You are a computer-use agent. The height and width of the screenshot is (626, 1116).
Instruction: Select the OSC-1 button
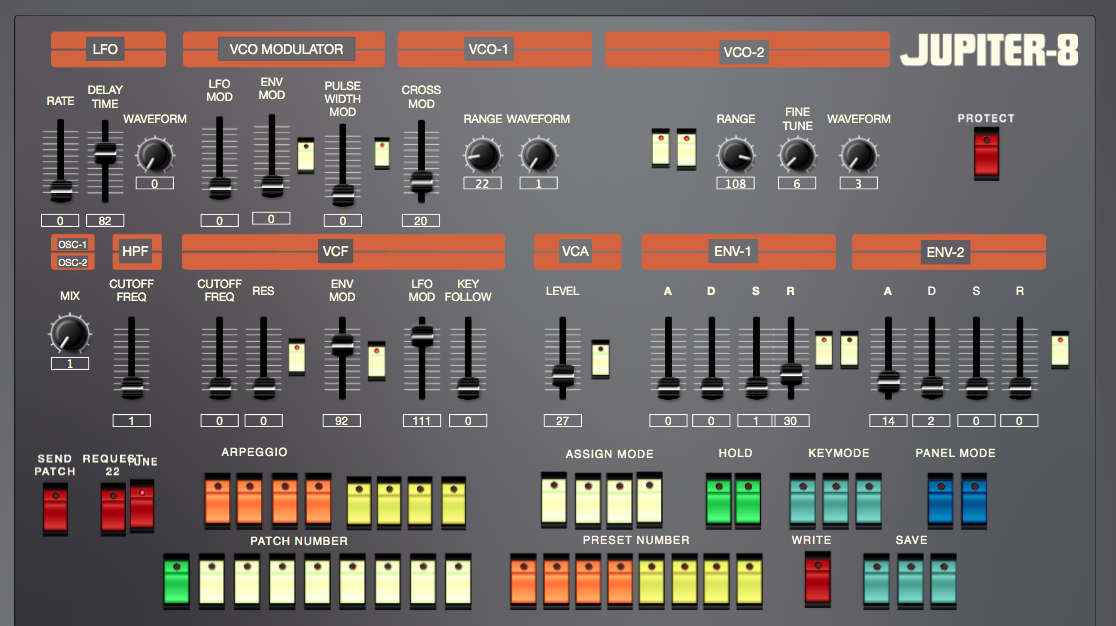73,244
